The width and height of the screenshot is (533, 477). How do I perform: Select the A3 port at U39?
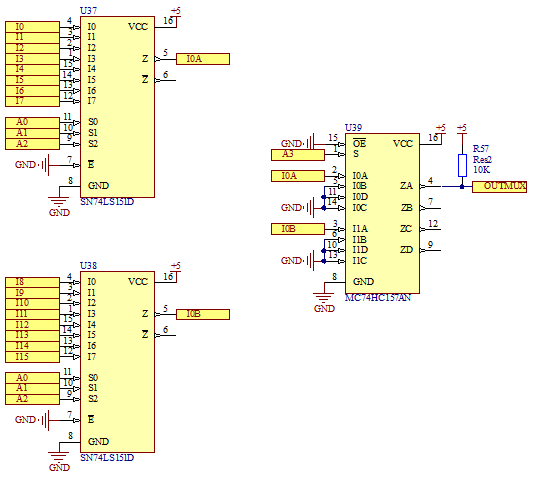point(298,155)
